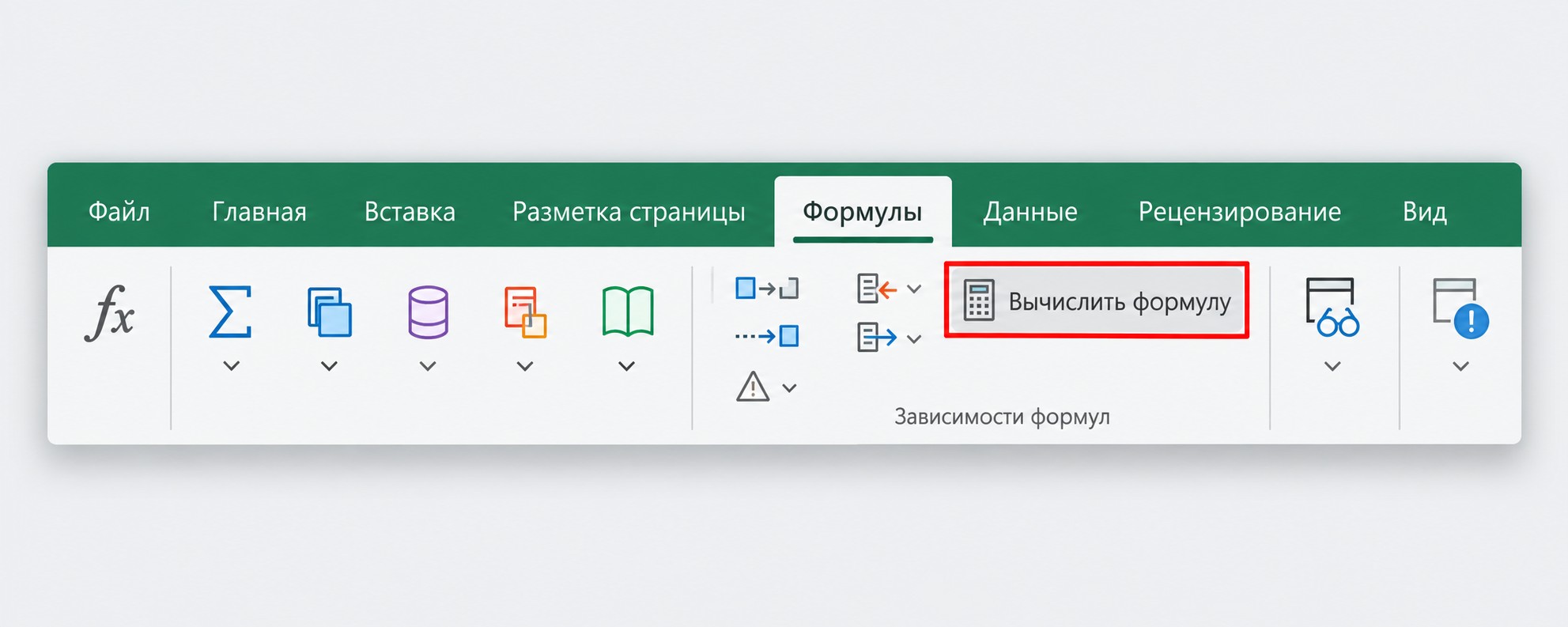
Task: Click the purple database functions icon
Action: (428, 312)
